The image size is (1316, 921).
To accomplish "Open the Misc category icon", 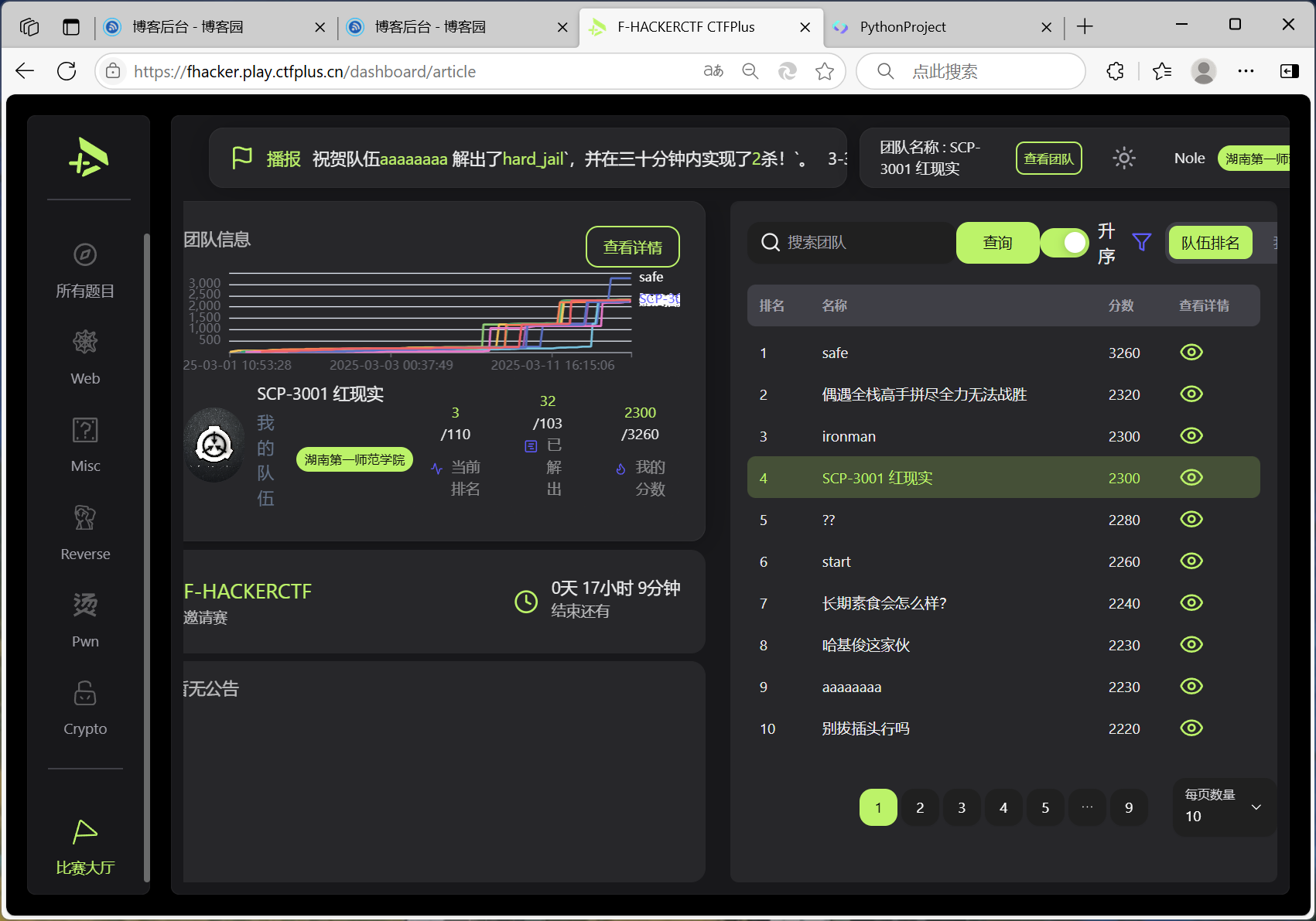I will click(85, 429).
